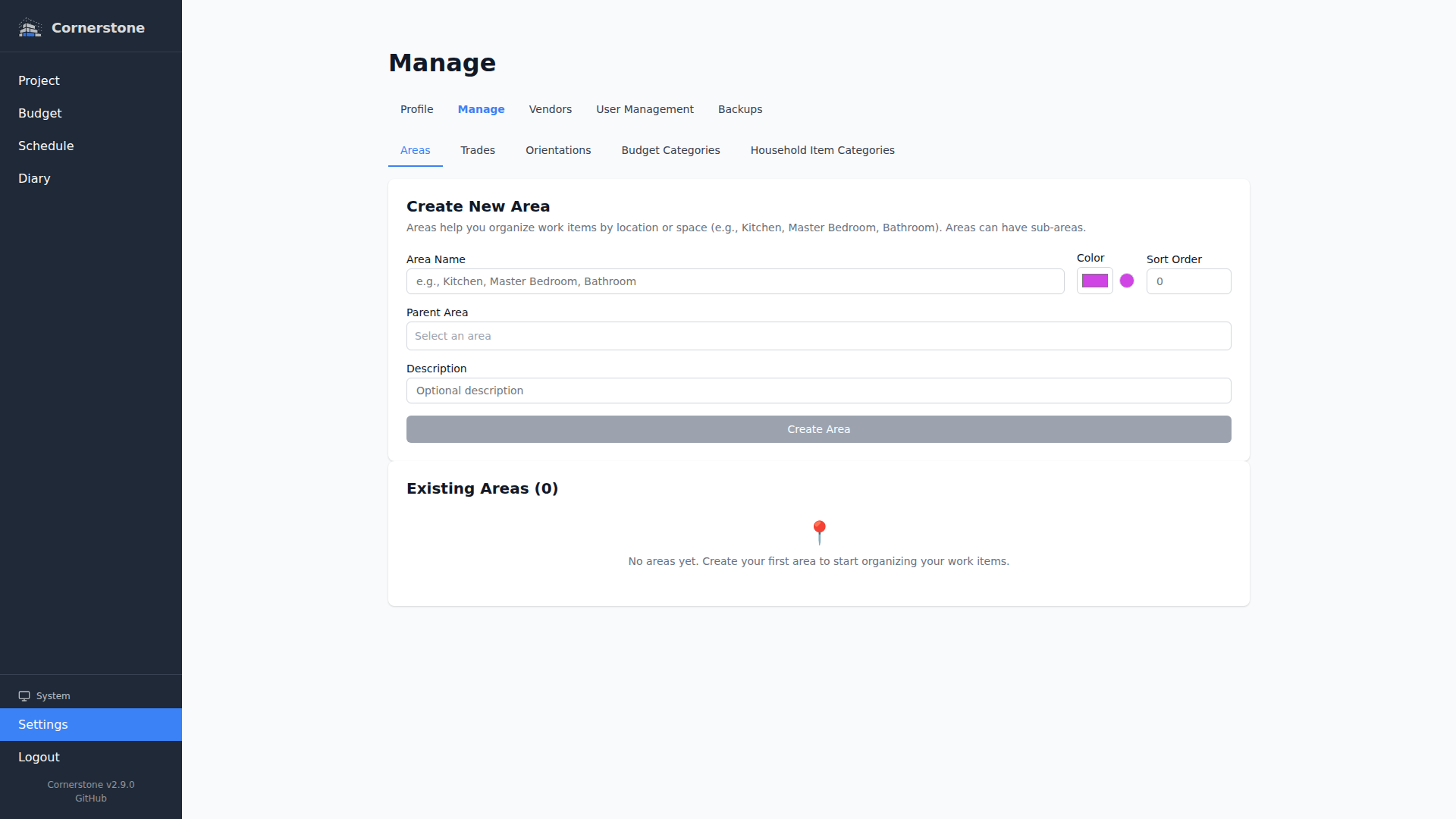Click the red pin icon in Existing Areas
Screen dimensions: 1456x819
tap(819, 532)
